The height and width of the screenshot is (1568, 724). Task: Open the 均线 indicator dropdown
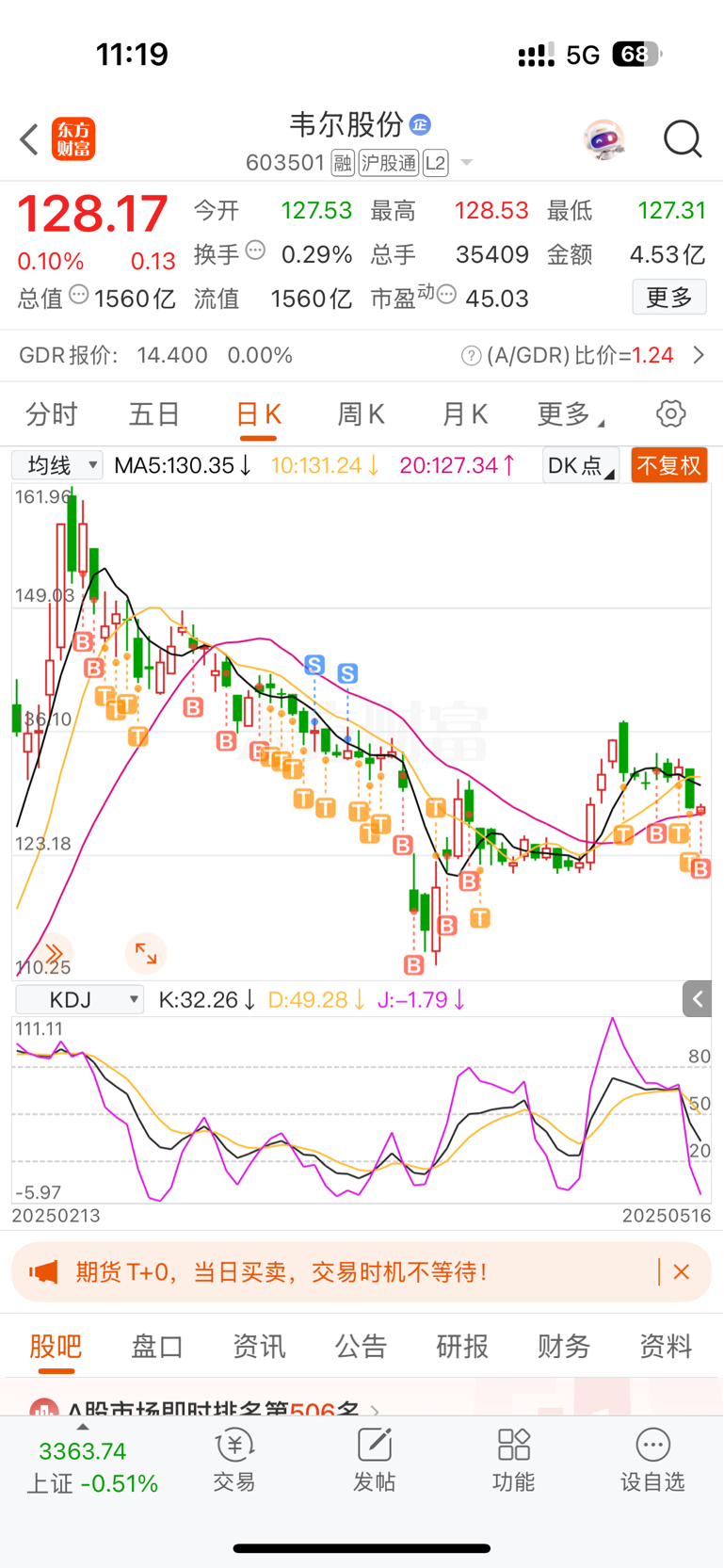(x=57, y=465)
